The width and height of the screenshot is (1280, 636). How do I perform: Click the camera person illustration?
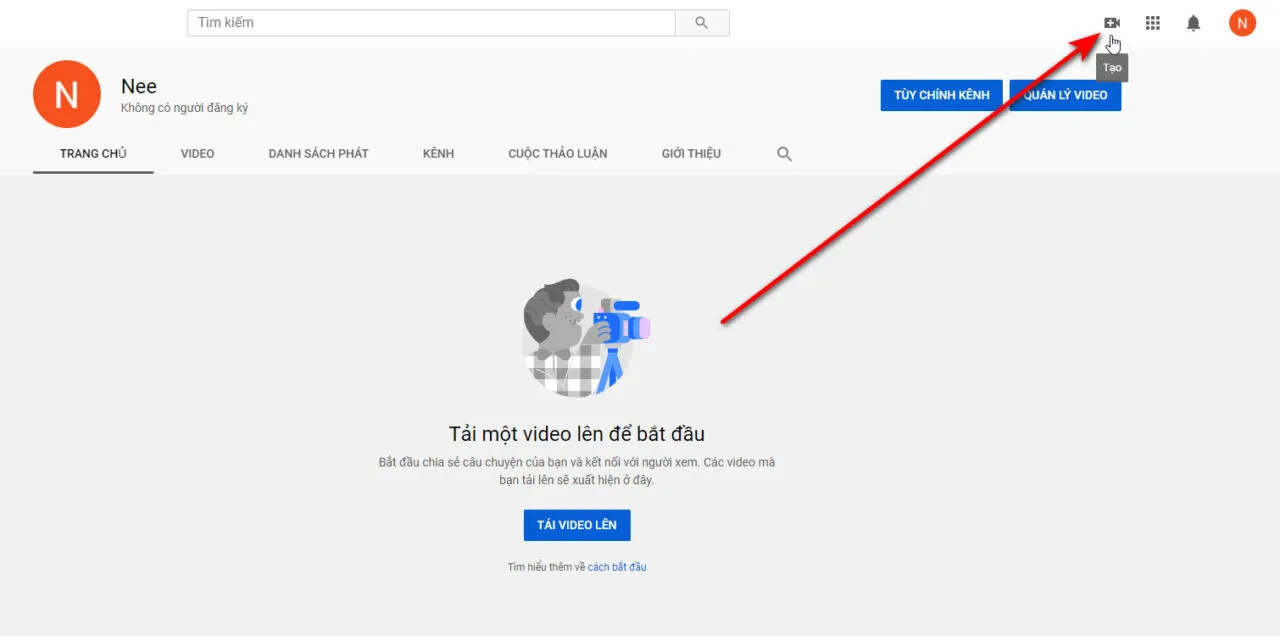click(x=584, y=338)
